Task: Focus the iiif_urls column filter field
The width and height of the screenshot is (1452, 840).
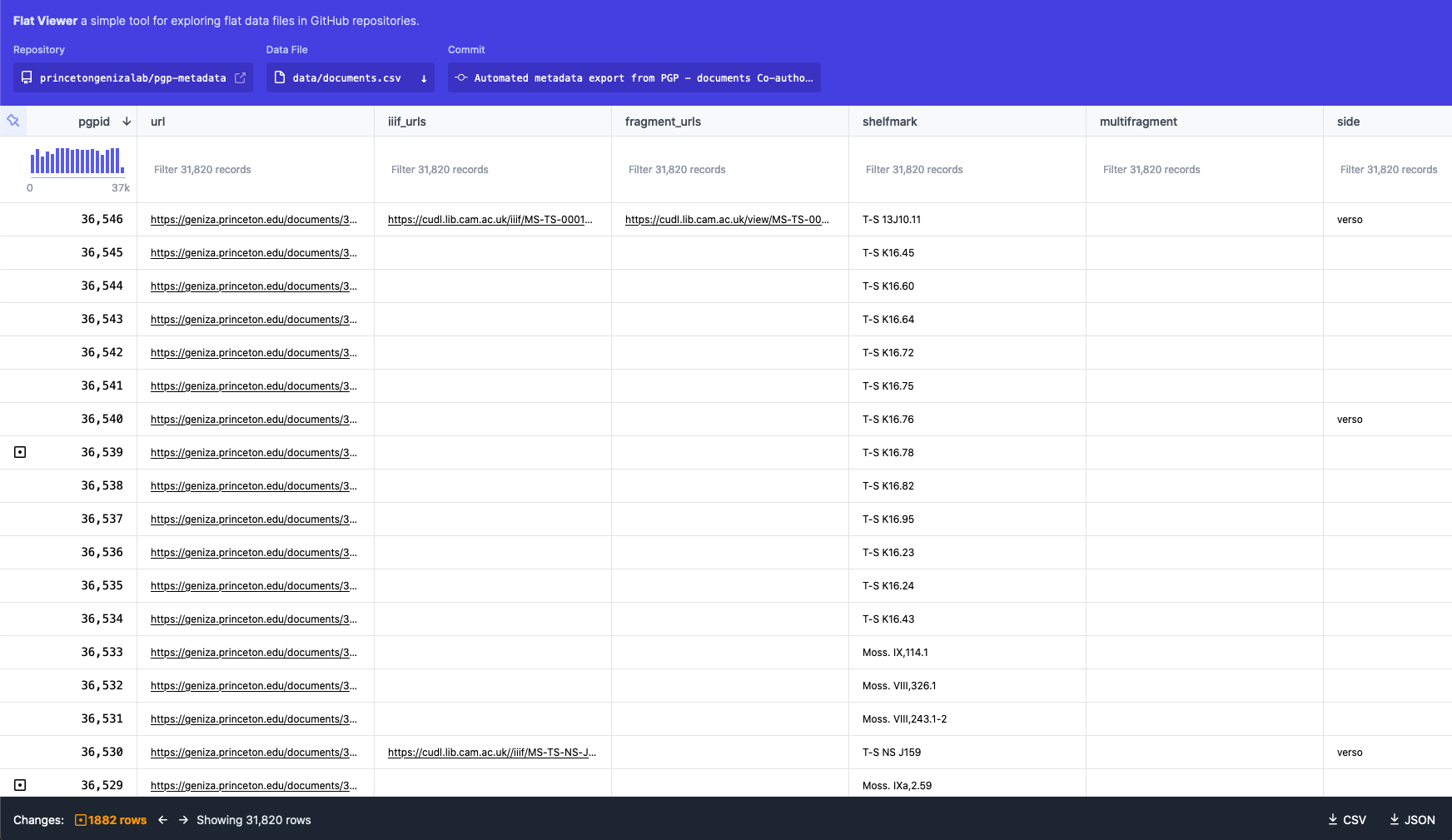Action: pos(493,169)
